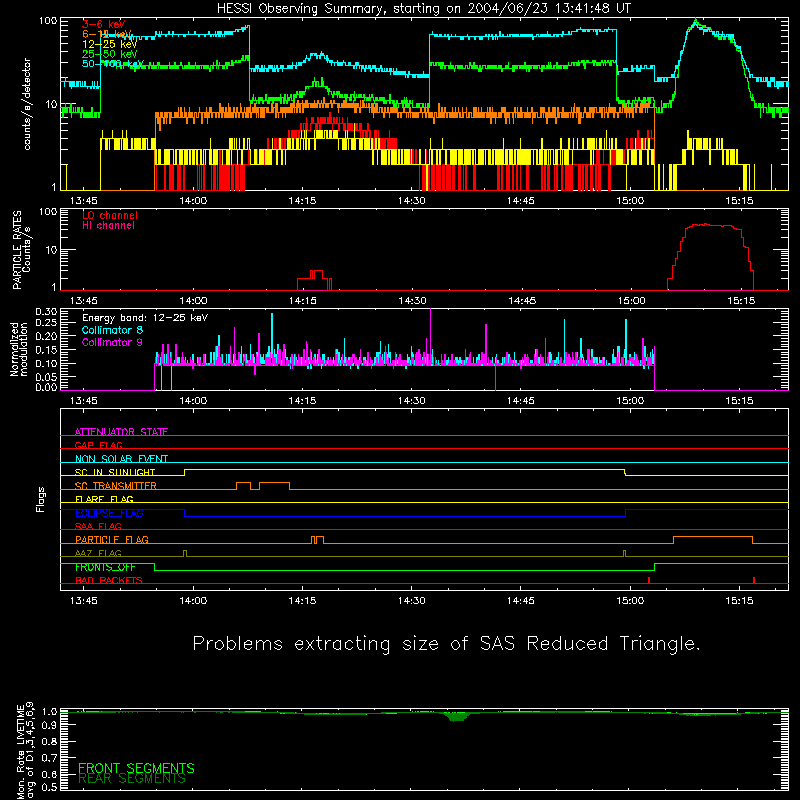
Task: Click the 14:30 tick label under modulation plot
Action: (x=412, y=401)
